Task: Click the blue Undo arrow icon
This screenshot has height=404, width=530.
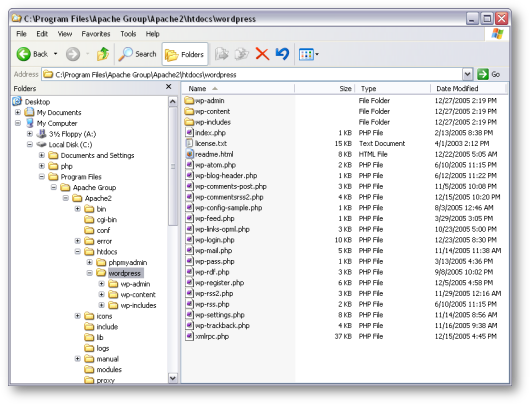Action: [x=282, y=54]
